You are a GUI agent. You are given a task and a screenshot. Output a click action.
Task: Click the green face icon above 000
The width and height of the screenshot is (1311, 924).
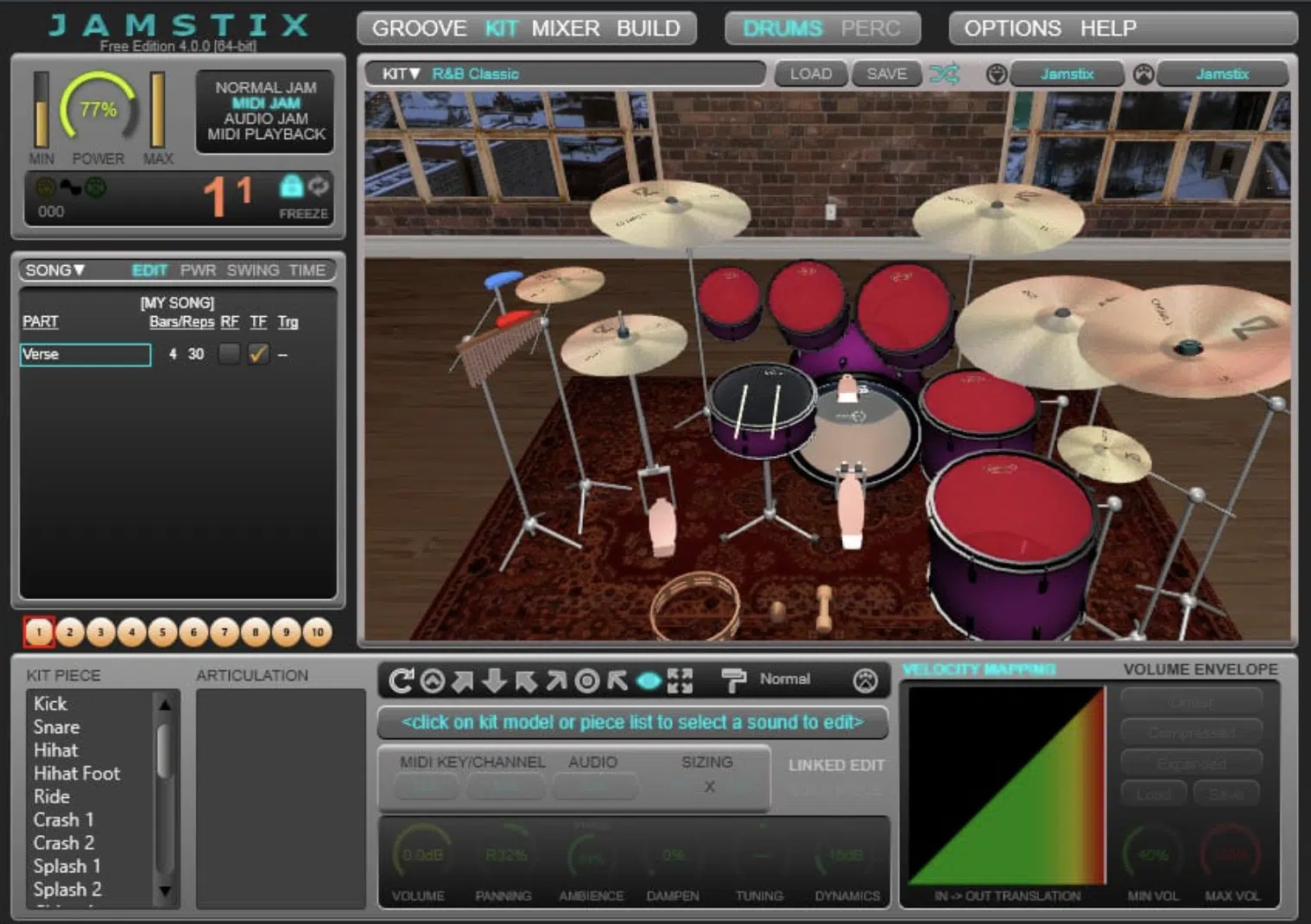click(96, 186)
